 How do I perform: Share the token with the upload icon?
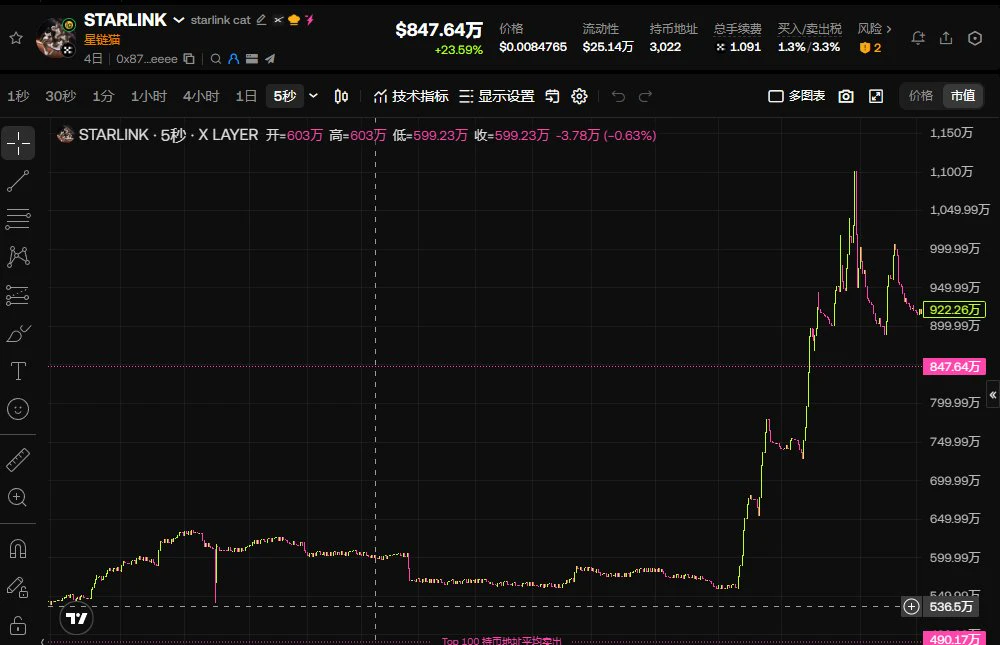(946, 38)
